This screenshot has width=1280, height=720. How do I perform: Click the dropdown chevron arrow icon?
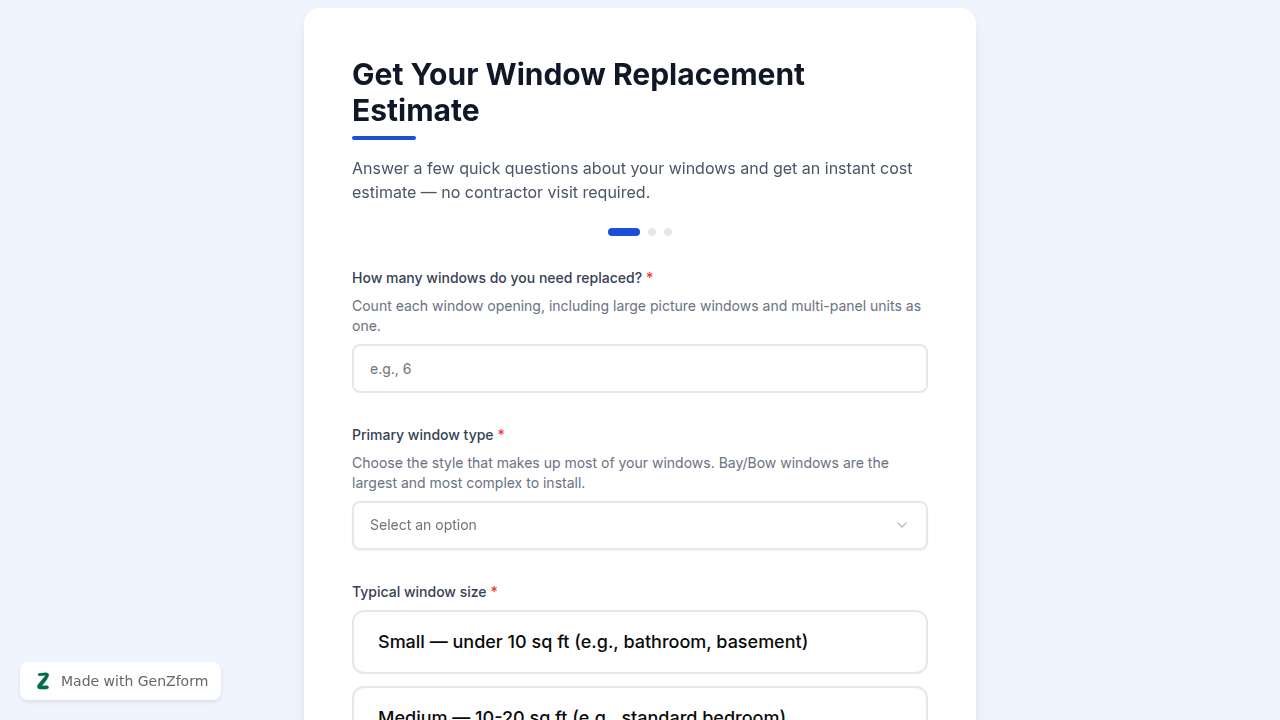(901, 525)
